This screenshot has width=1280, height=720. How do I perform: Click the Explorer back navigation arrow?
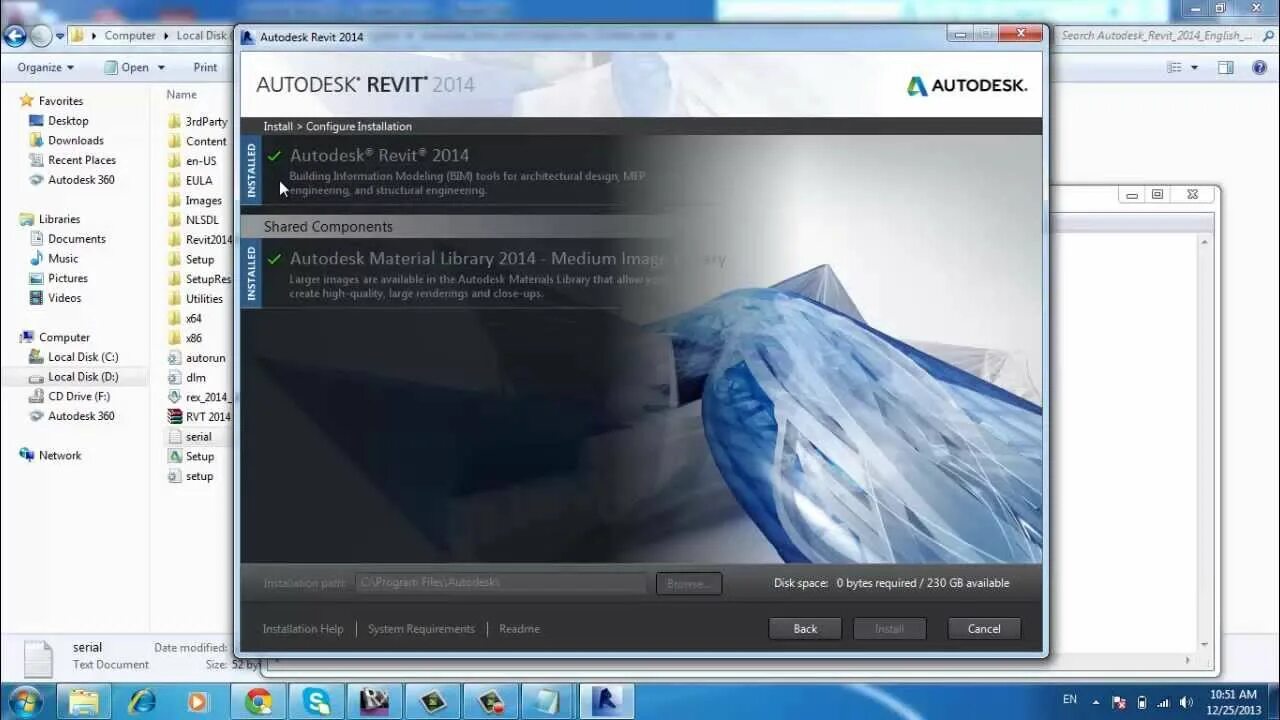[x=14, y=36]
